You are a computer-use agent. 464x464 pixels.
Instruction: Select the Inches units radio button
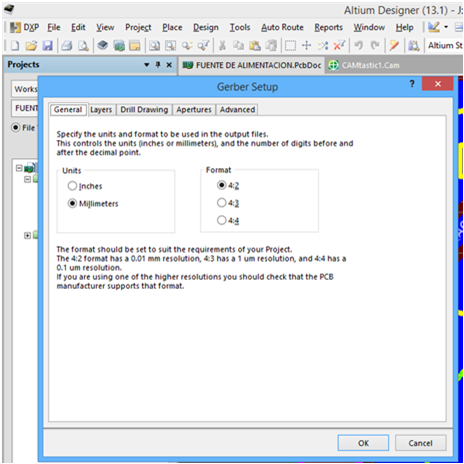72,186
